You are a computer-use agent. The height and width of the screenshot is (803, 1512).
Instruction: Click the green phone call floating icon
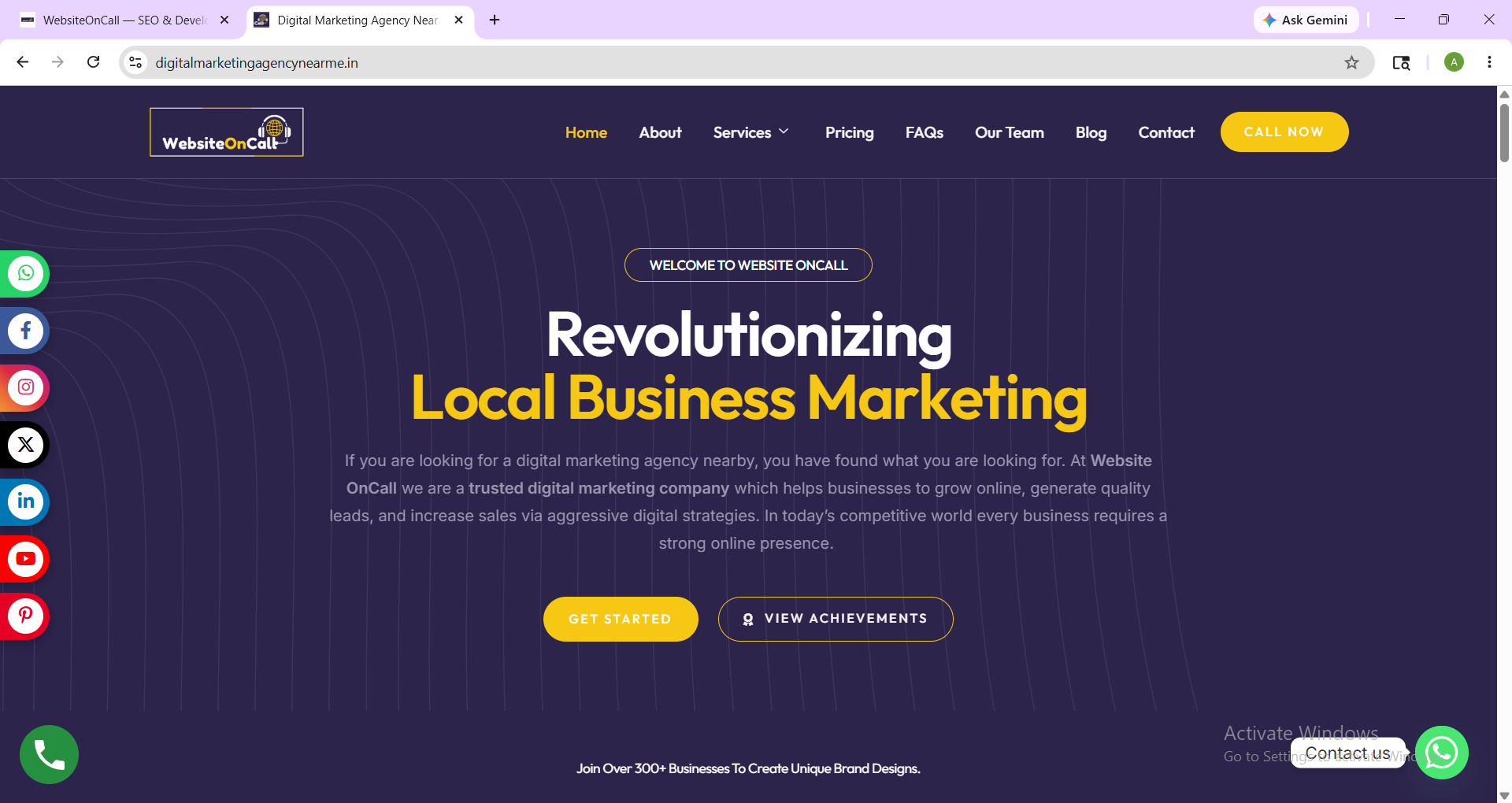coord(49,754)
